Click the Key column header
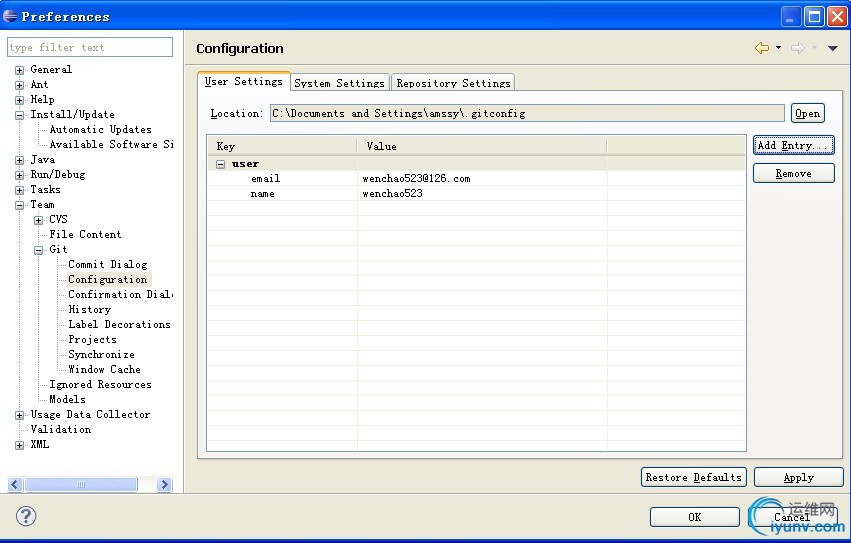This screenshot has width=851, height=543. pos(282,146)
